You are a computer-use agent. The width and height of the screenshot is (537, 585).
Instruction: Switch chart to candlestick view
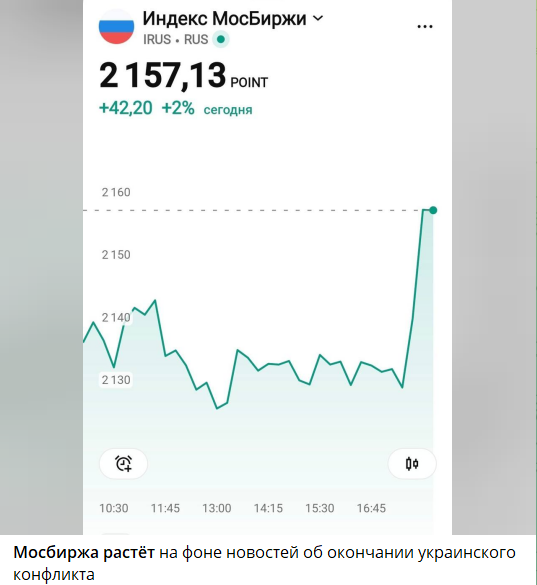point(412,464)
